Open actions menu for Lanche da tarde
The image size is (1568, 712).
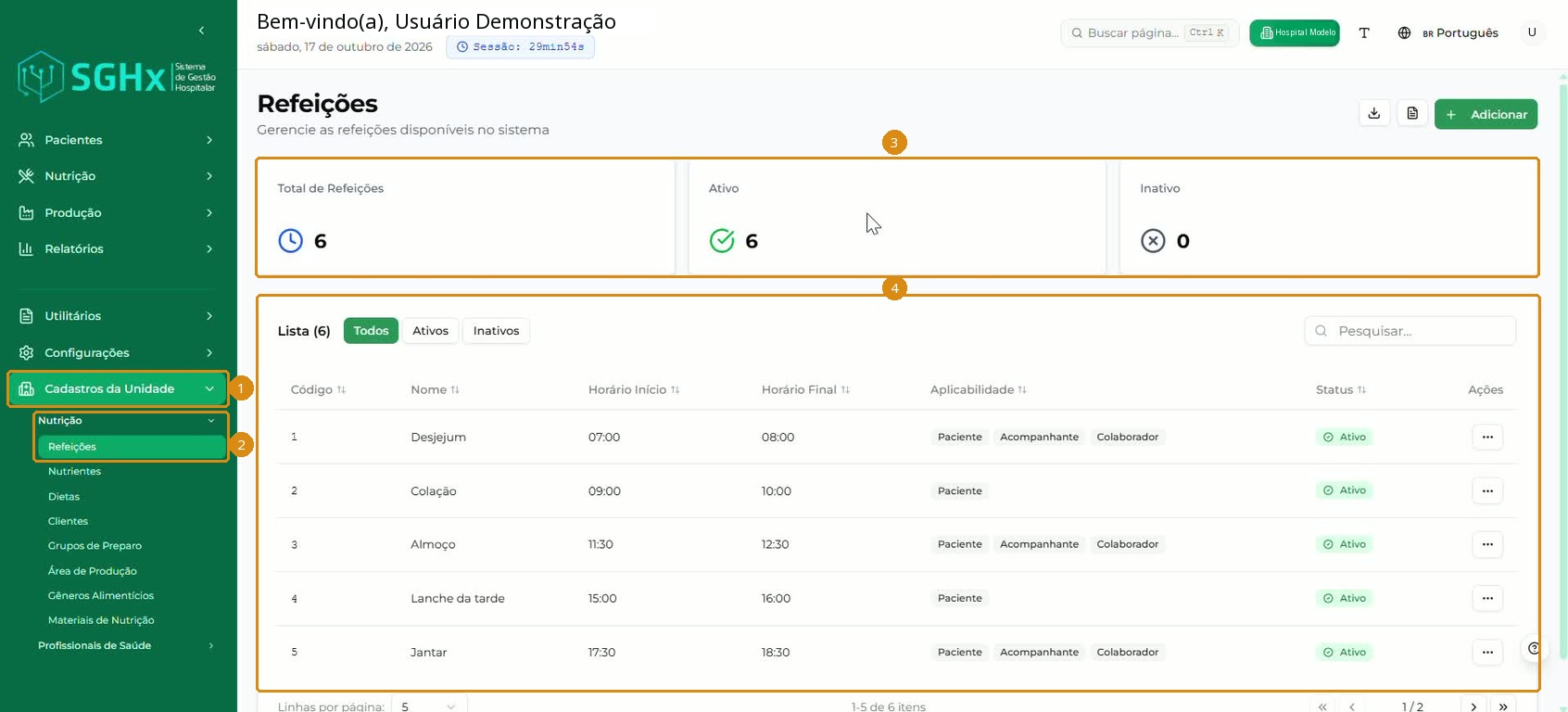(1487, 598)
